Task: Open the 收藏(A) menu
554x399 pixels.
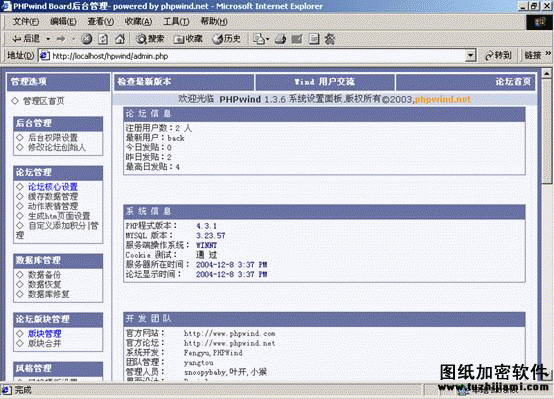Action: point(138,22)
